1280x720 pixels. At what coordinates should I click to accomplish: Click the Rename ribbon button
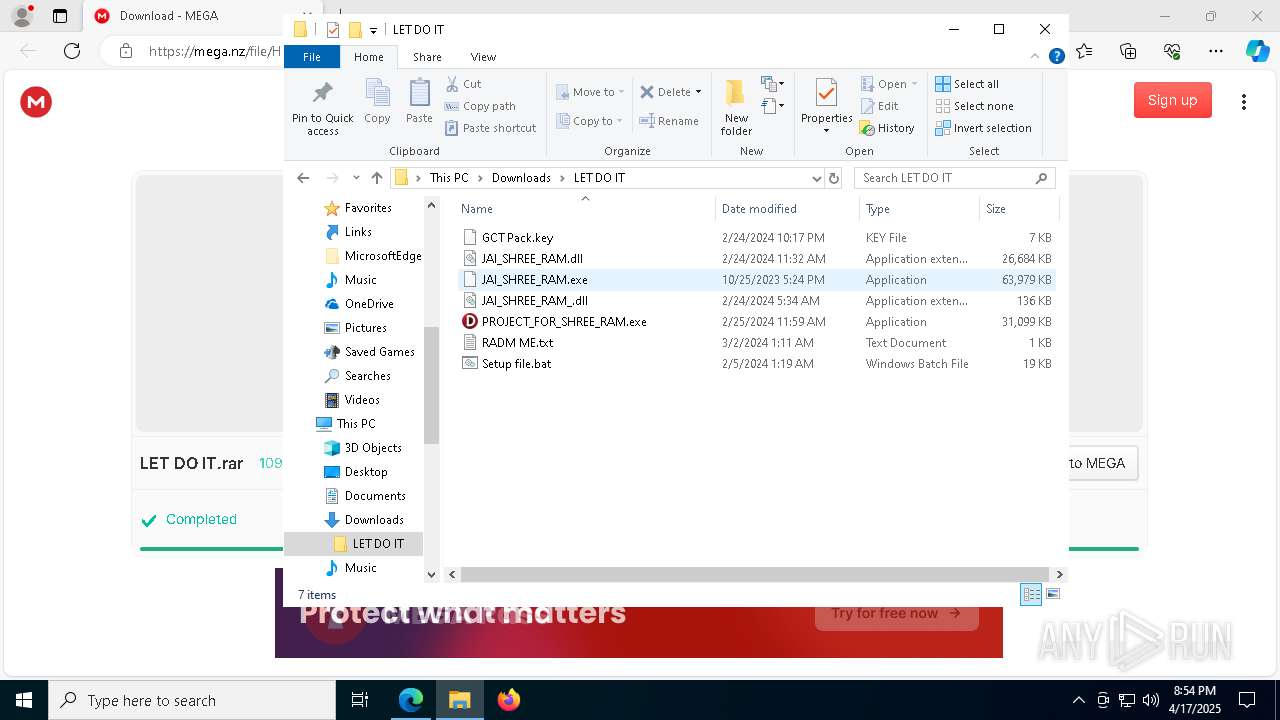[x=669, y=121]
